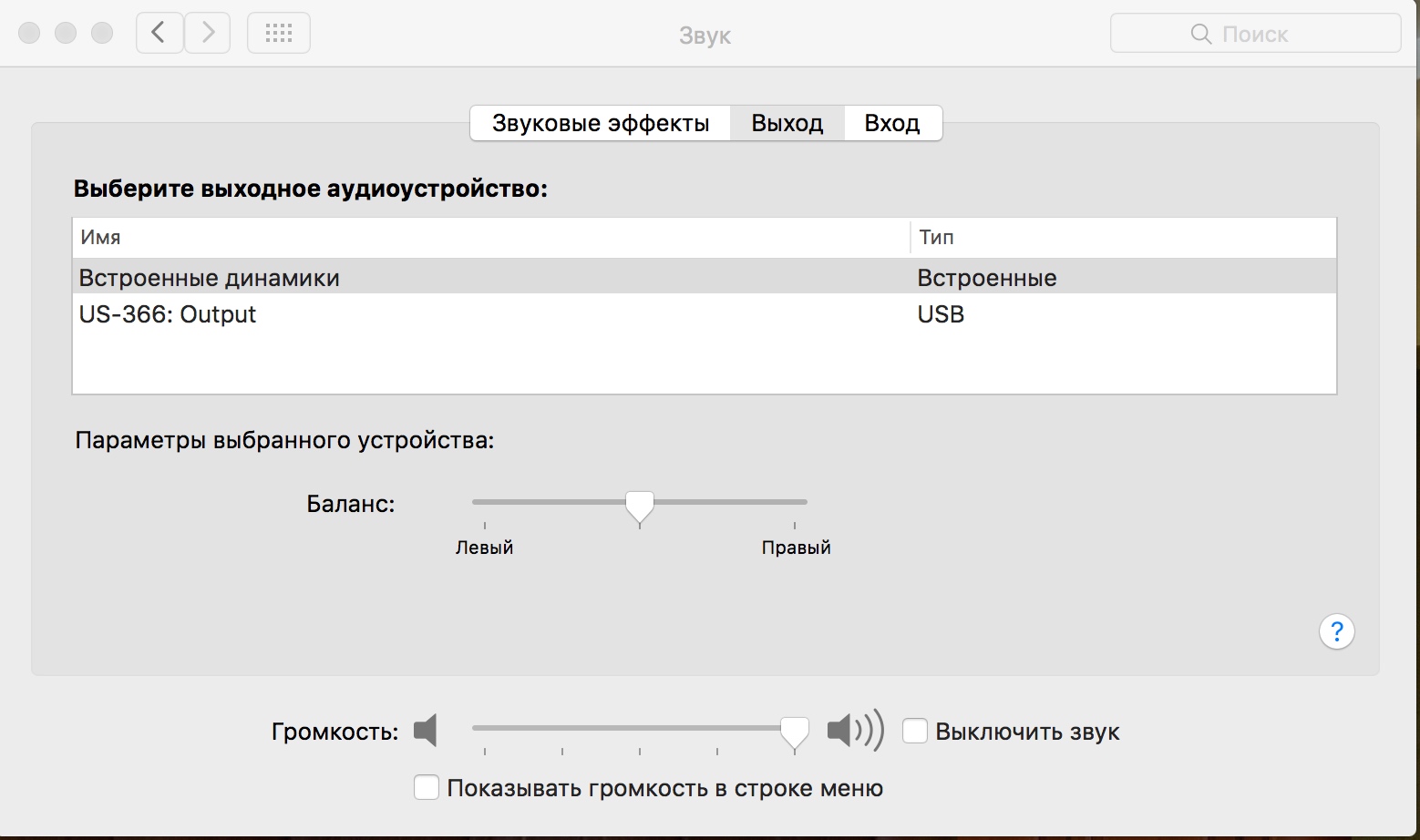Enable the Выключить звук checkbox
The height and width of the screenshot is (840, 1420).
pos(915,732)
